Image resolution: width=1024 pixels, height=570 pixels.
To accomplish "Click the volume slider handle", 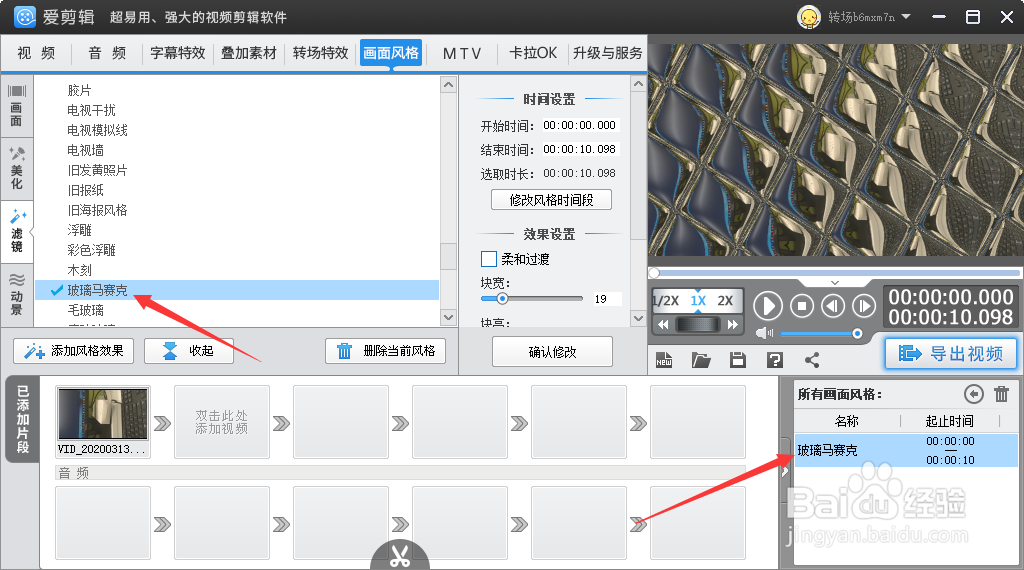I will coord(857,334).
